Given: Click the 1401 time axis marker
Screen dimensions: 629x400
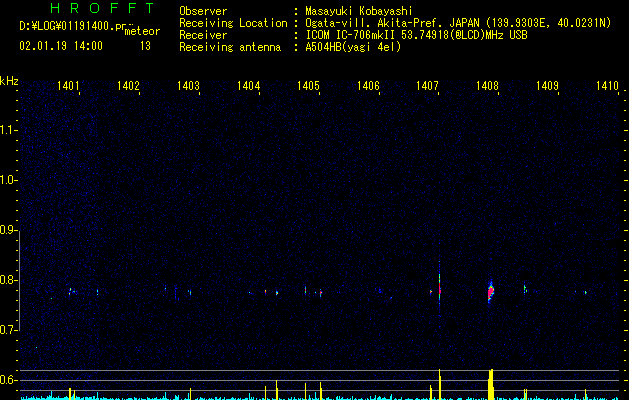Looking at the screenshot, I should (x=68, y=86).
